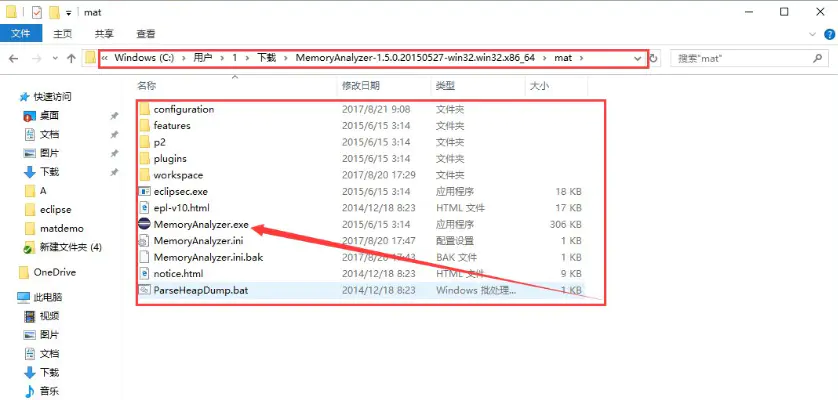Click 下载 in the address path
Viewport: 838px width, 400px height.
point(267,58)
